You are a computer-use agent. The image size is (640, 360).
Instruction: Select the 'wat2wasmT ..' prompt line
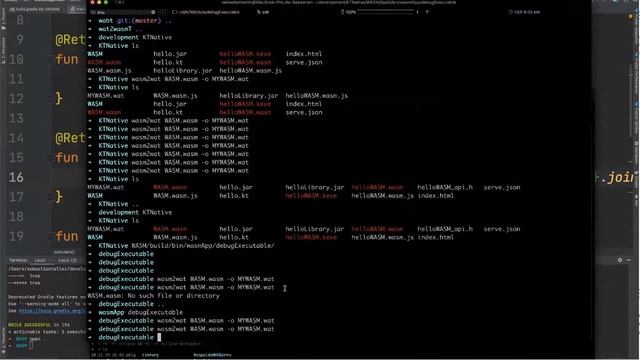pos(115,29)
